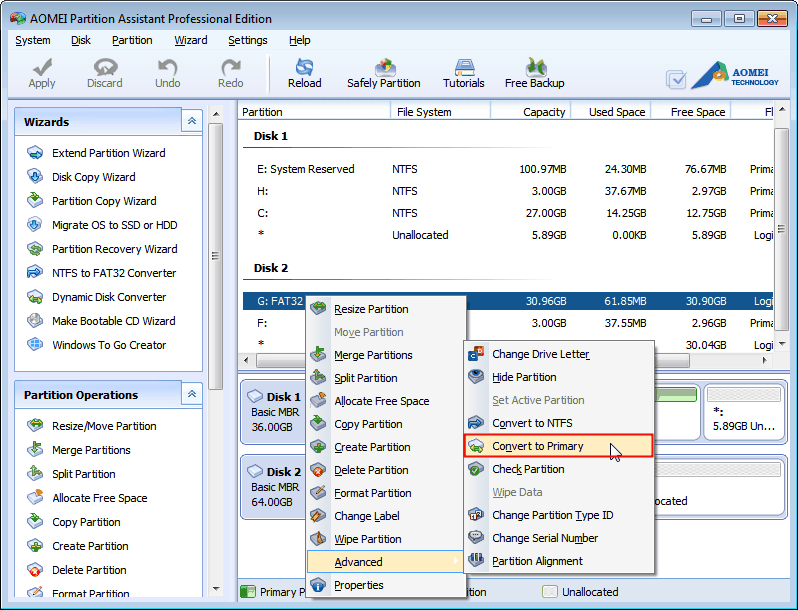Choose Change Label from context menu
This screenshot has height=610, width=798.
(385, 516)
